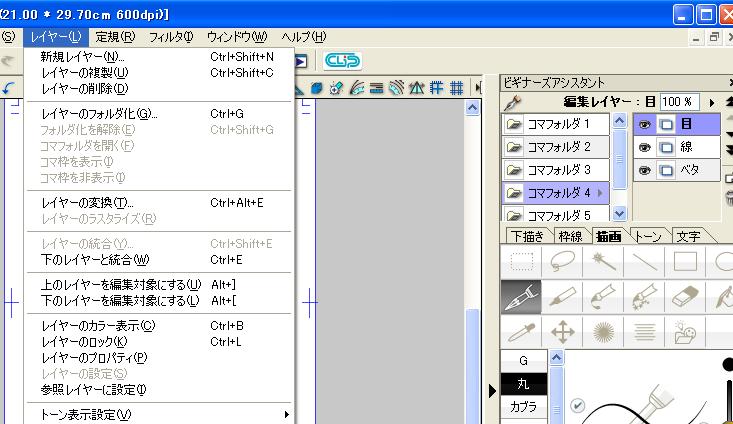Hide the 目 layer using its eye icon

pos(645,125)
